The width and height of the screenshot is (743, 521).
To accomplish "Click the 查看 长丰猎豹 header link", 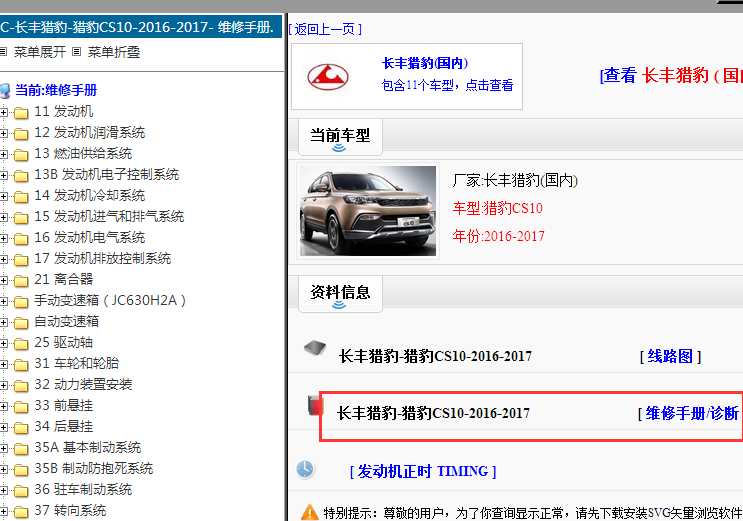I will click(671, 75).
